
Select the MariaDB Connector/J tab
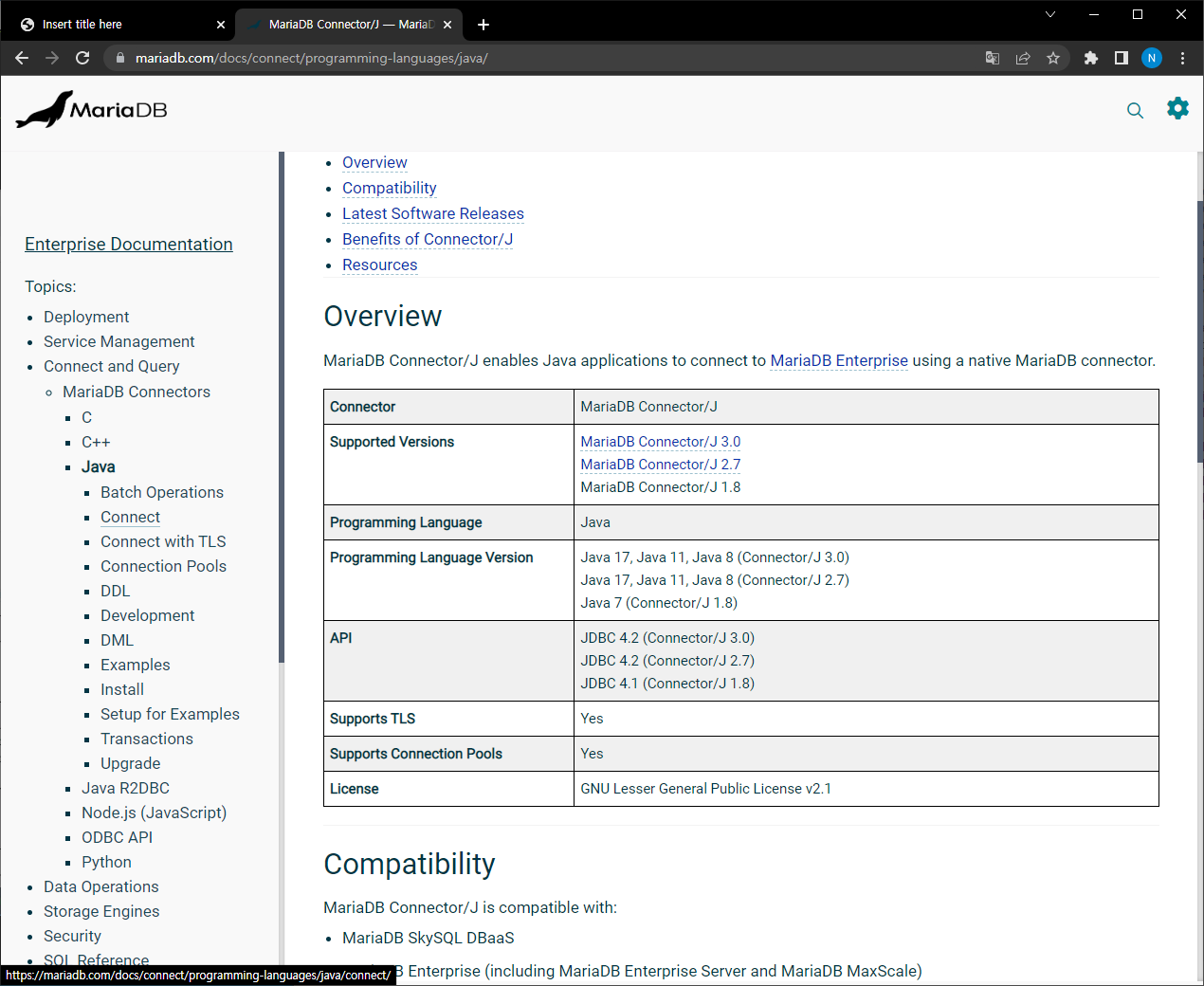(348, 25)
